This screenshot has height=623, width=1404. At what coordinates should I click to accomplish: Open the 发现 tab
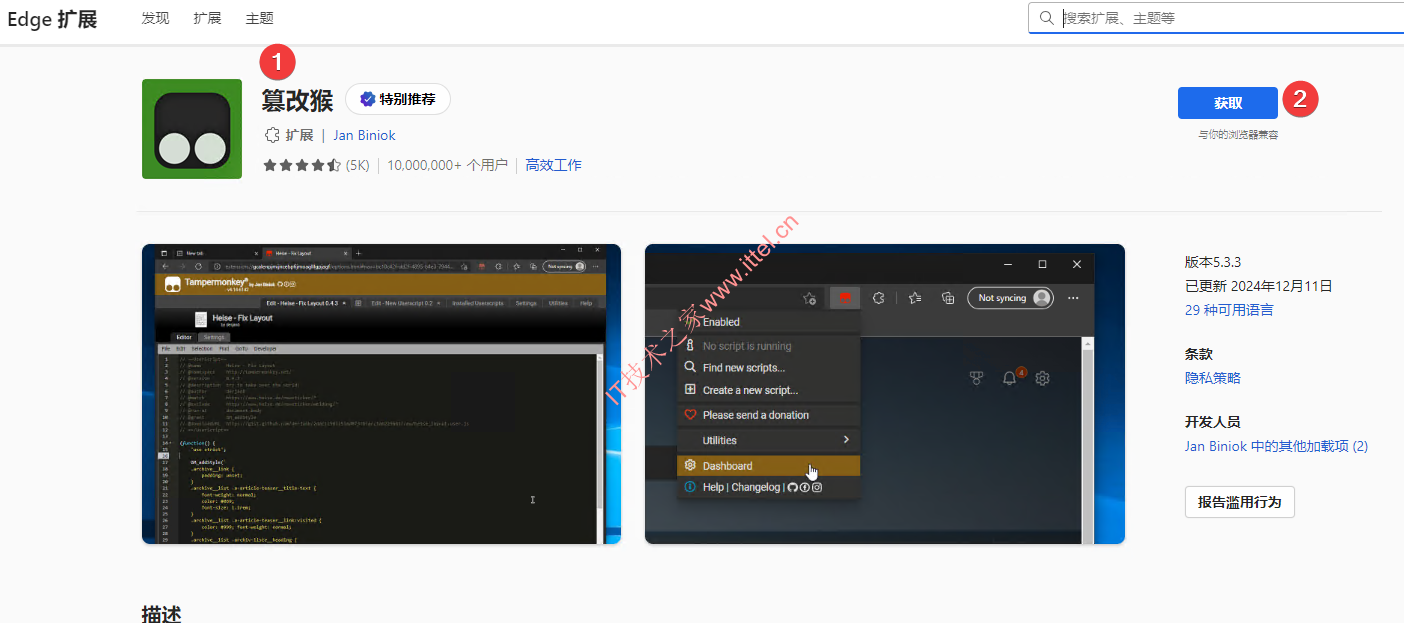click(155, 18)
